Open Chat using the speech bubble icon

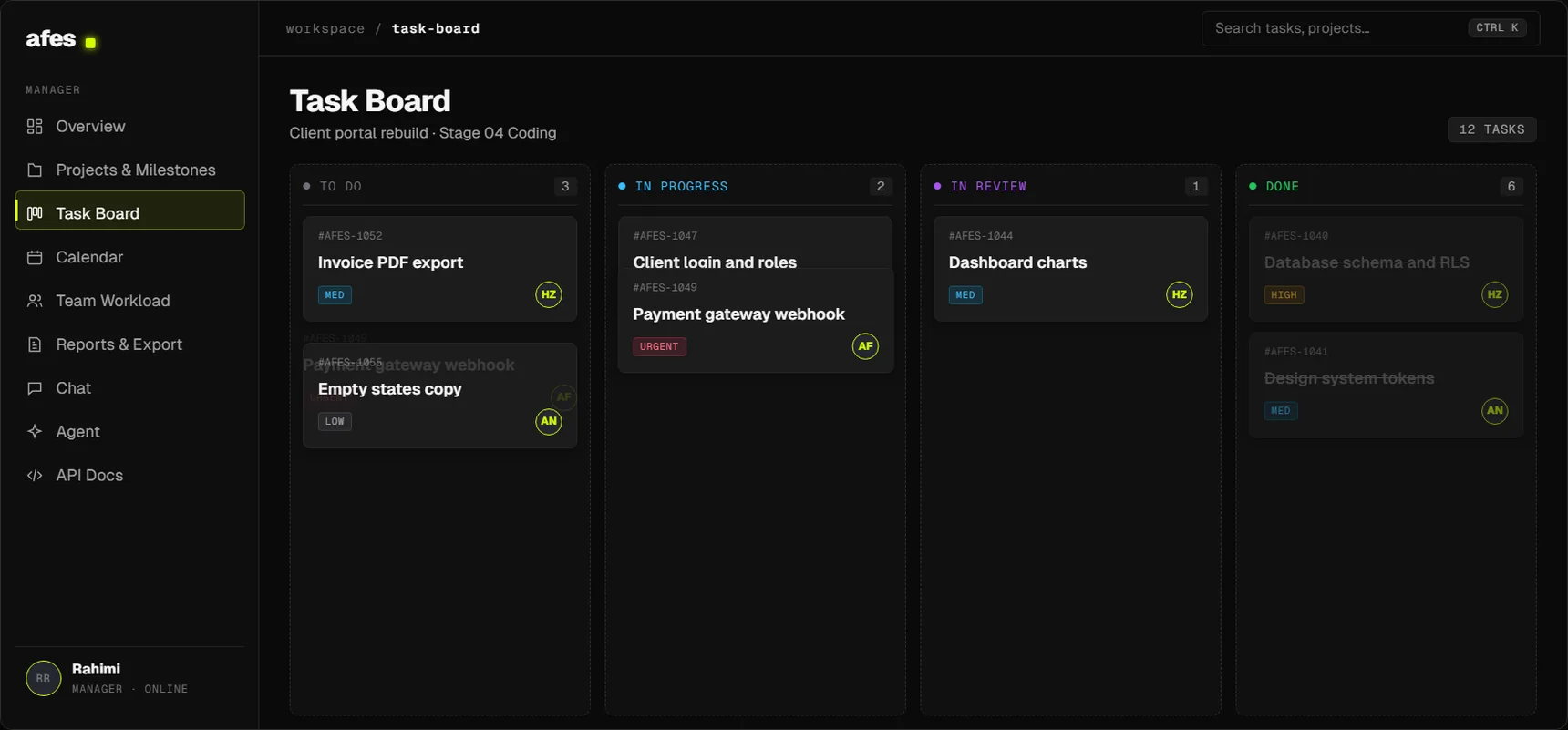tap(35, 389)
